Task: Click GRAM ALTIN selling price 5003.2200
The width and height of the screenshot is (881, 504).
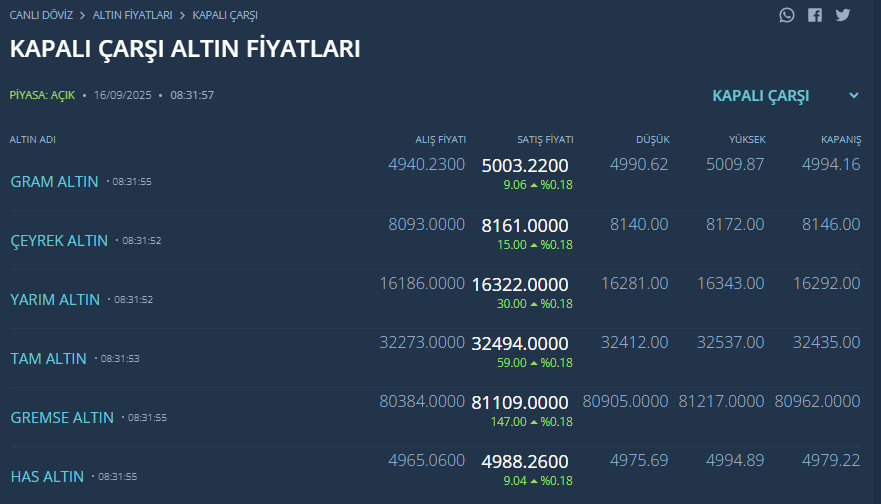Action: 525,166
